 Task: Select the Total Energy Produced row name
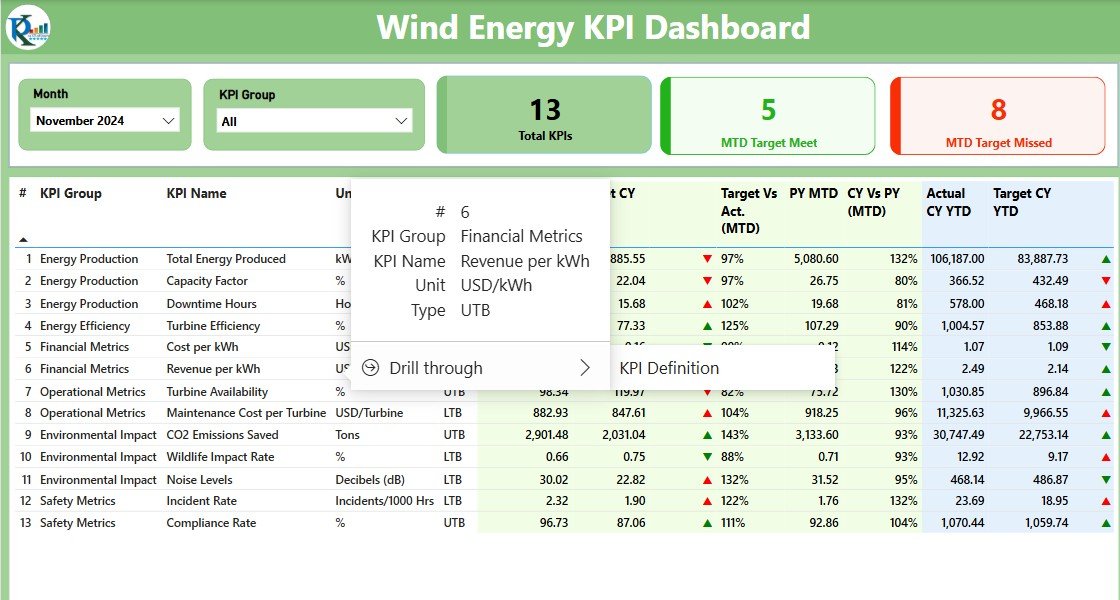point(226,259)
